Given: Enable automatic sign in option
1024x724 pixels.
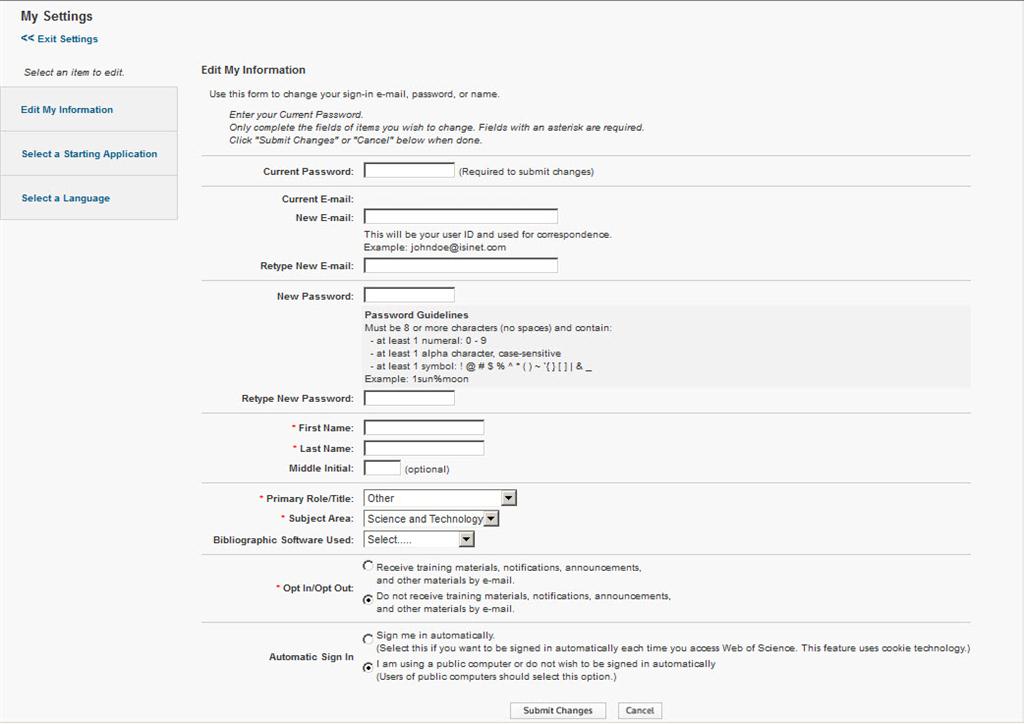Looking at the screenshot, I should tap(366, 637).
